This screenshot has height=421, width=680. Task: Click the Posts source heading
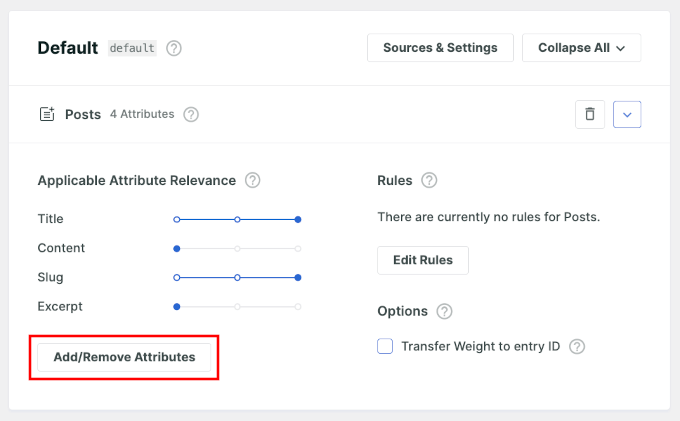[x=83, y=115]
